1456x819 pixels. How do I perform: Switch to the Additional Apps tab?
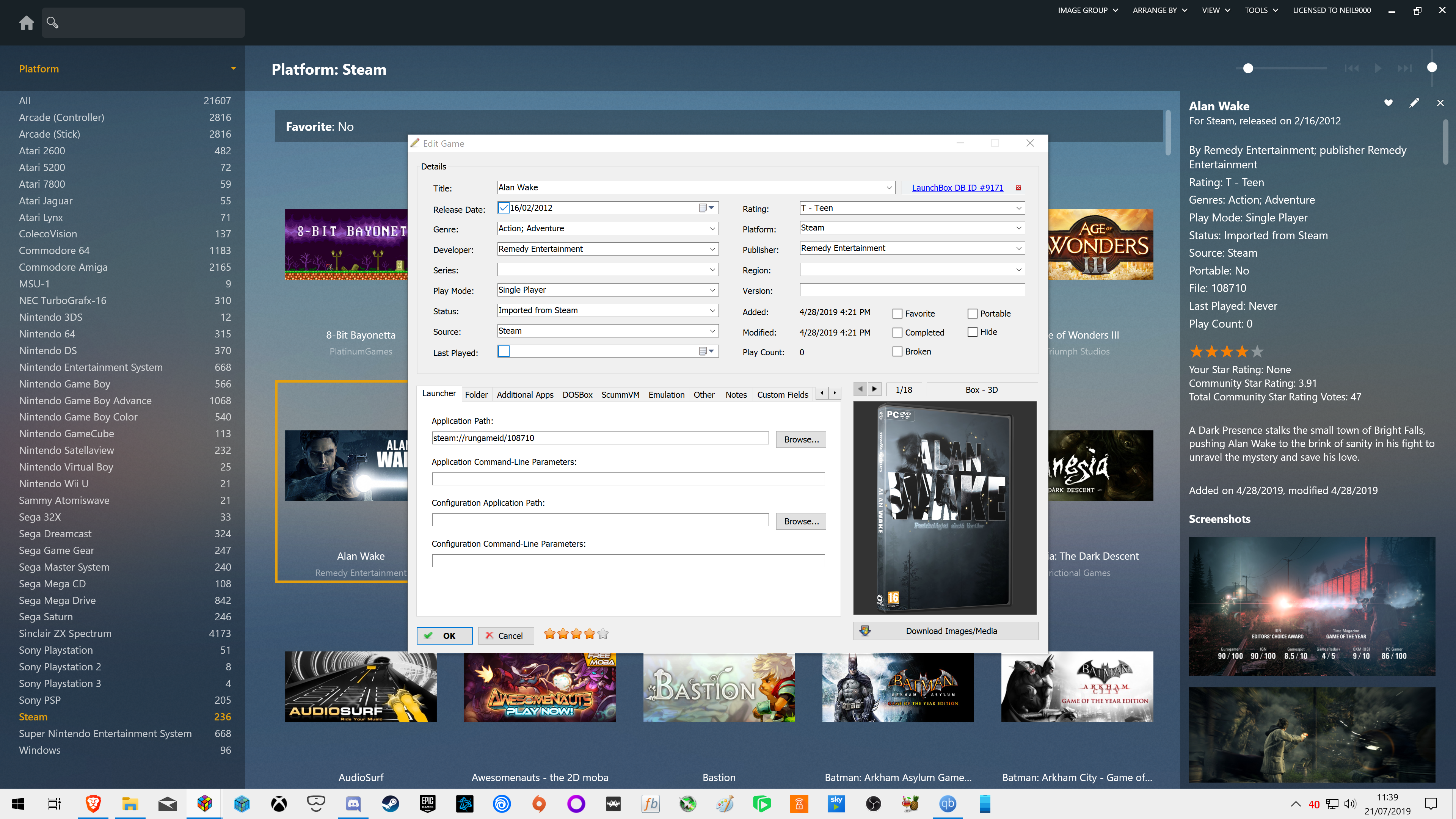524,394
